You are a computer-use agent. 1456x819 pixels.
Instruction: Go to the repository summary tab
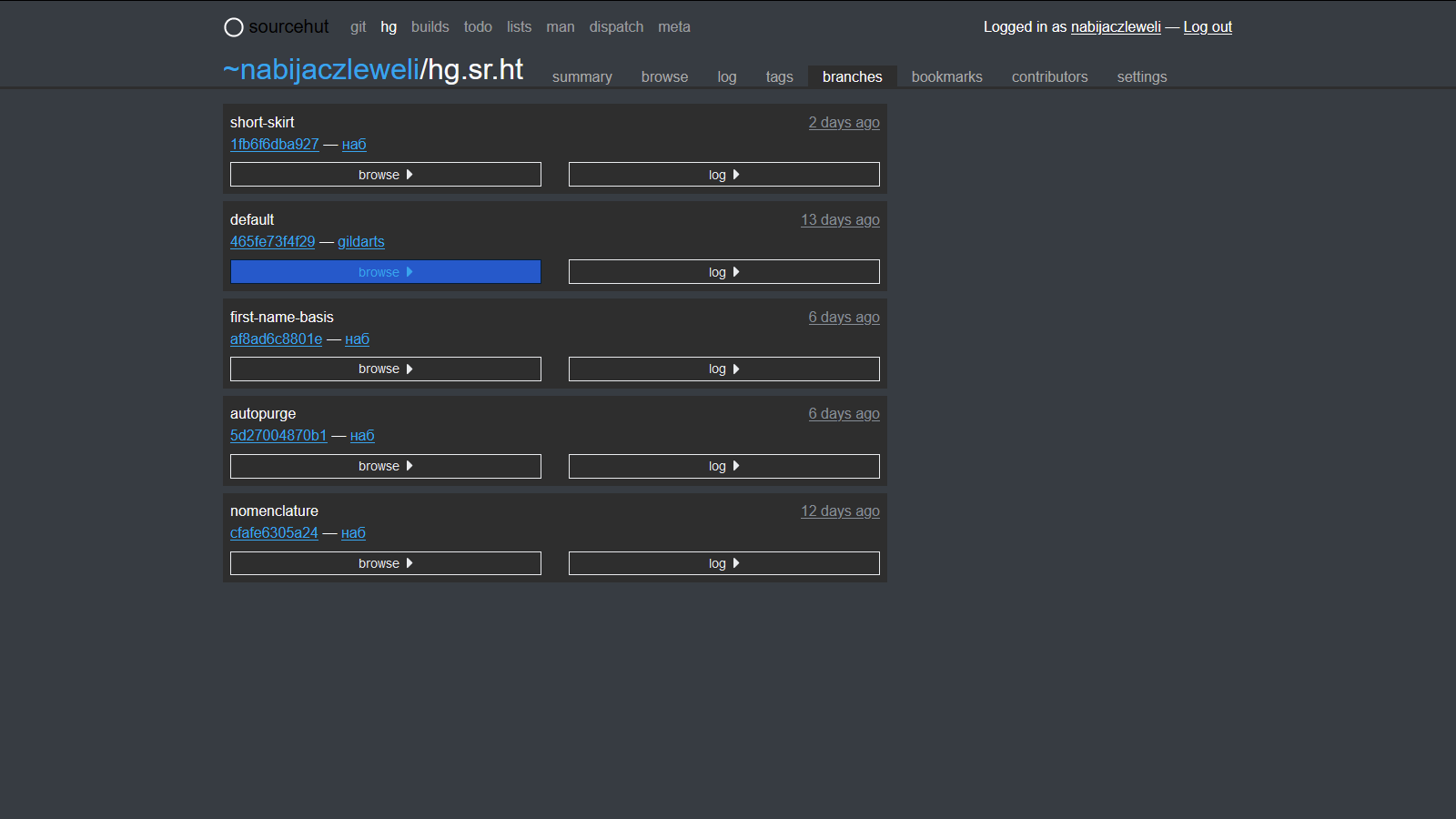[x=581, y=77]
